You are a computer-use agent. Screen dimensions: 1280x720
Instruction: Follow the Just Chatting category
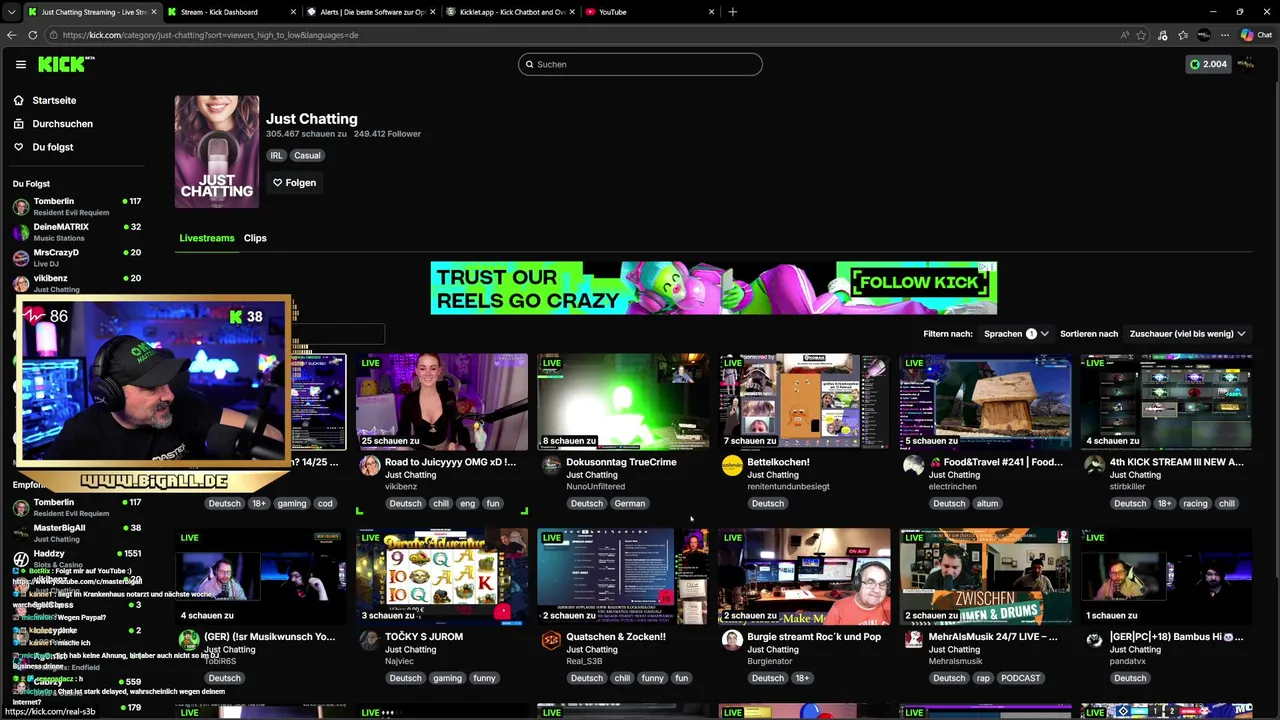(294, 183)
